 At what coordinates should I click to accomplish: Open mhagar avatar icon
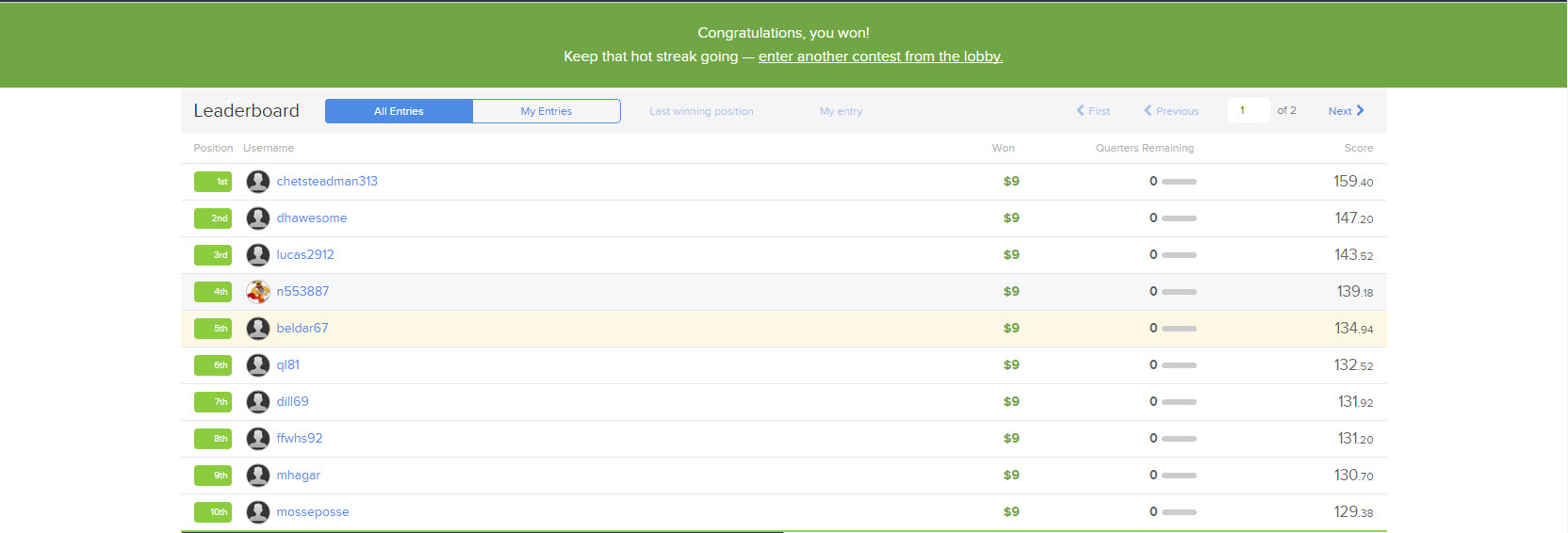[x=258, y=476]
